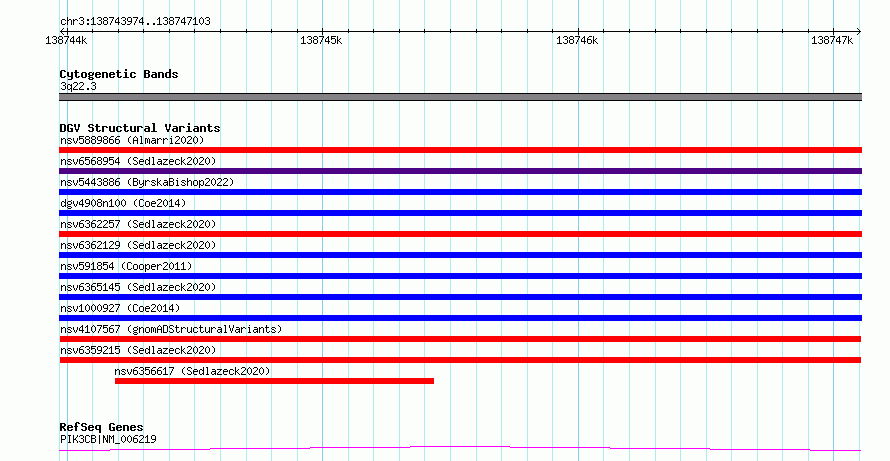This screenshot has height=461, width=890.
Task: Open variant label nsv5443886 (ByrskaBishop2022)
Action: [147, 182]
